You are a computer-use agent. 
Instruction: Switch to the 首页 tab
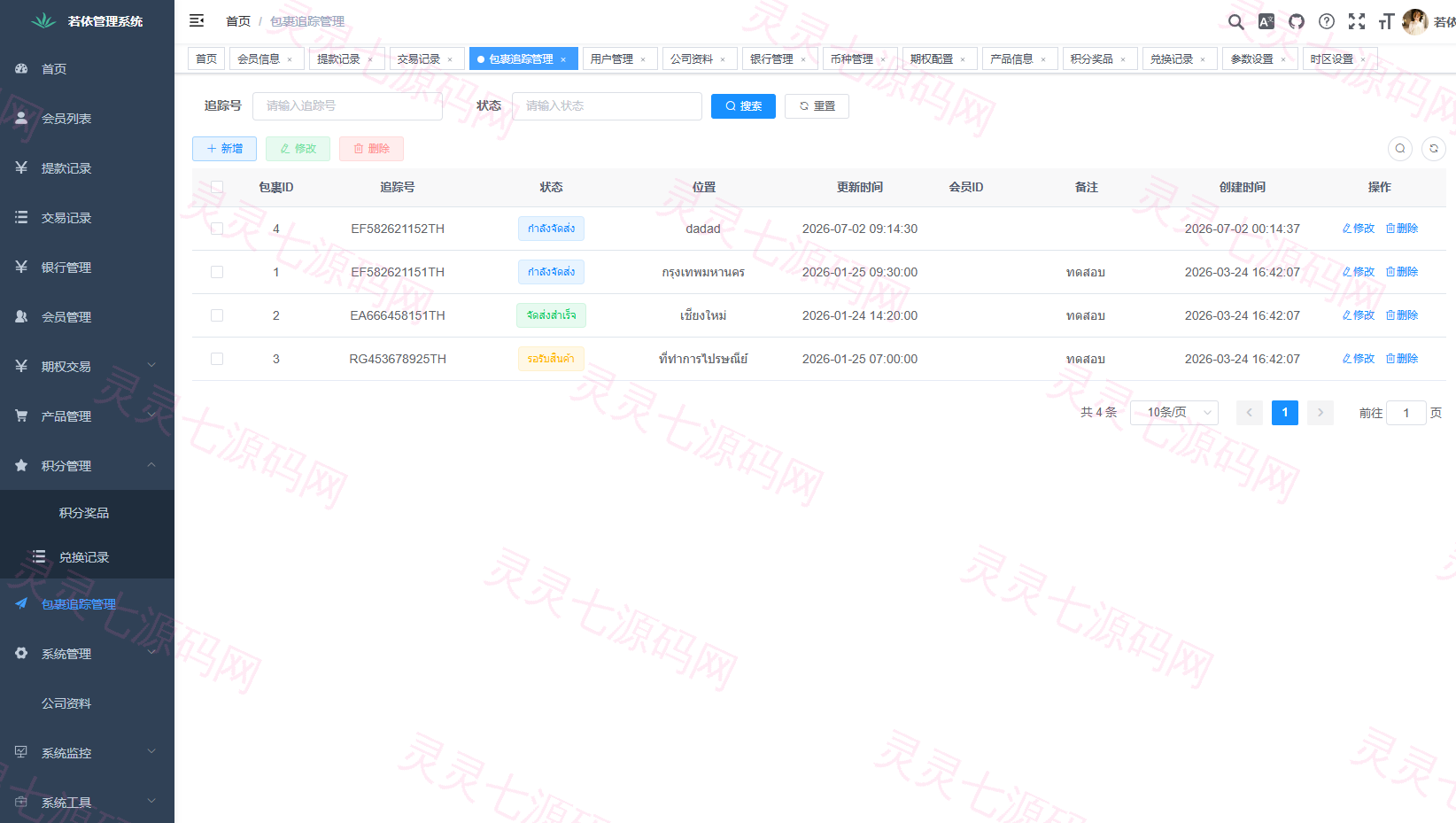(x=206, y=58)
